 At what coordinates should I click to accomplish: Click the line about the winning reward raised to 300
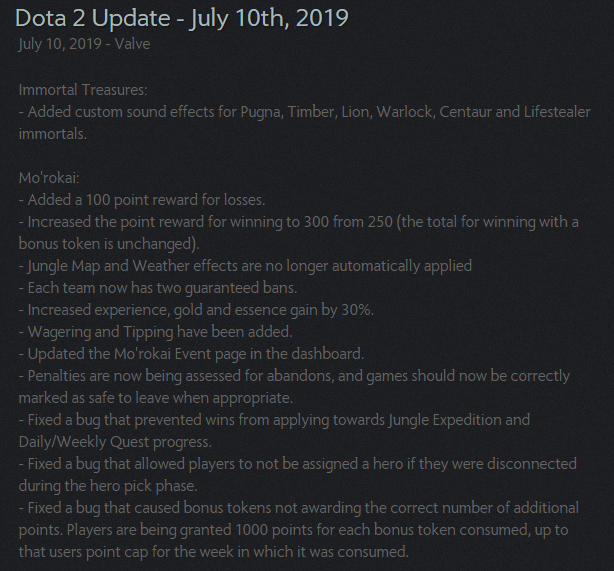click(x=299, y=222)
